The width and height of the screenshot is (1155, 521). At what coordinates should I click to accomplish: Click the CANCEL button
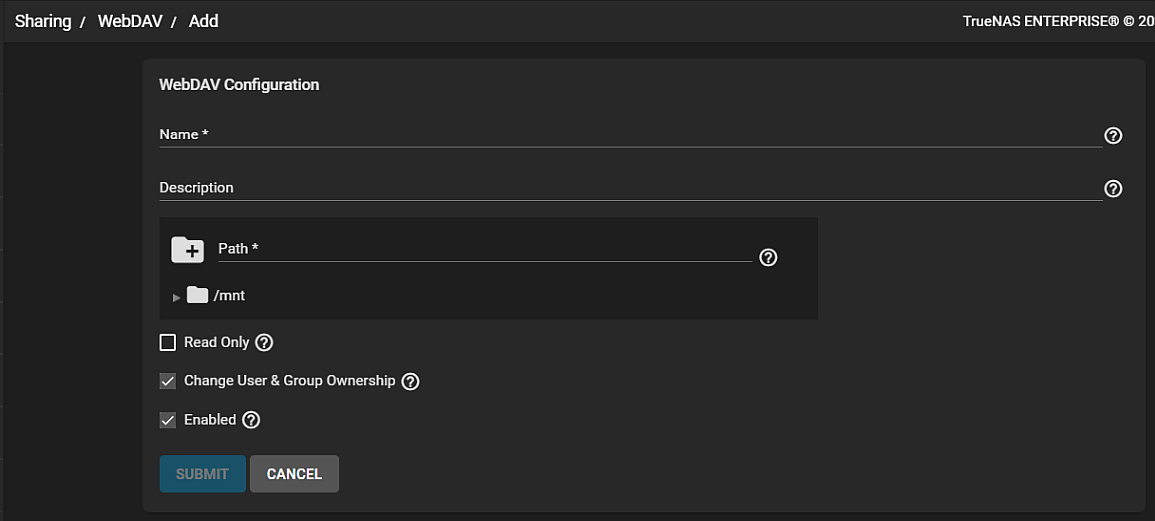coord(294,474)
